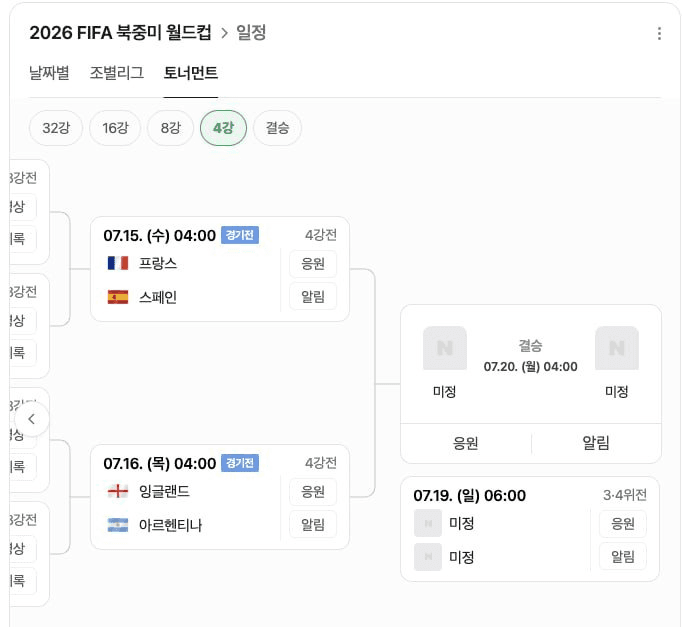Viewport: 682px width, 627px height.
Task: Click the France flag icon
Action: click(x=118, y=263)
